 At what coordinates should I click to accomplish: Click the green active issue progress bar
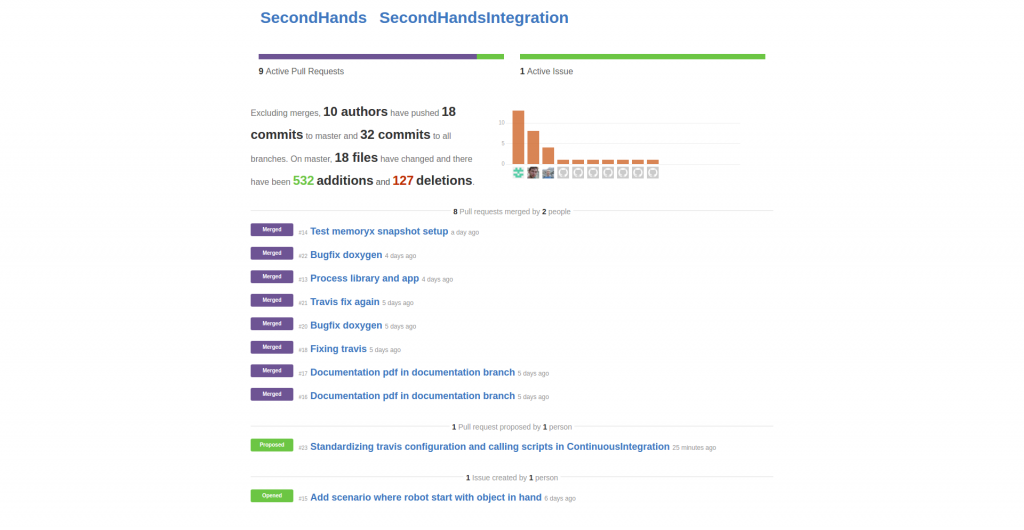pos(642,57)
